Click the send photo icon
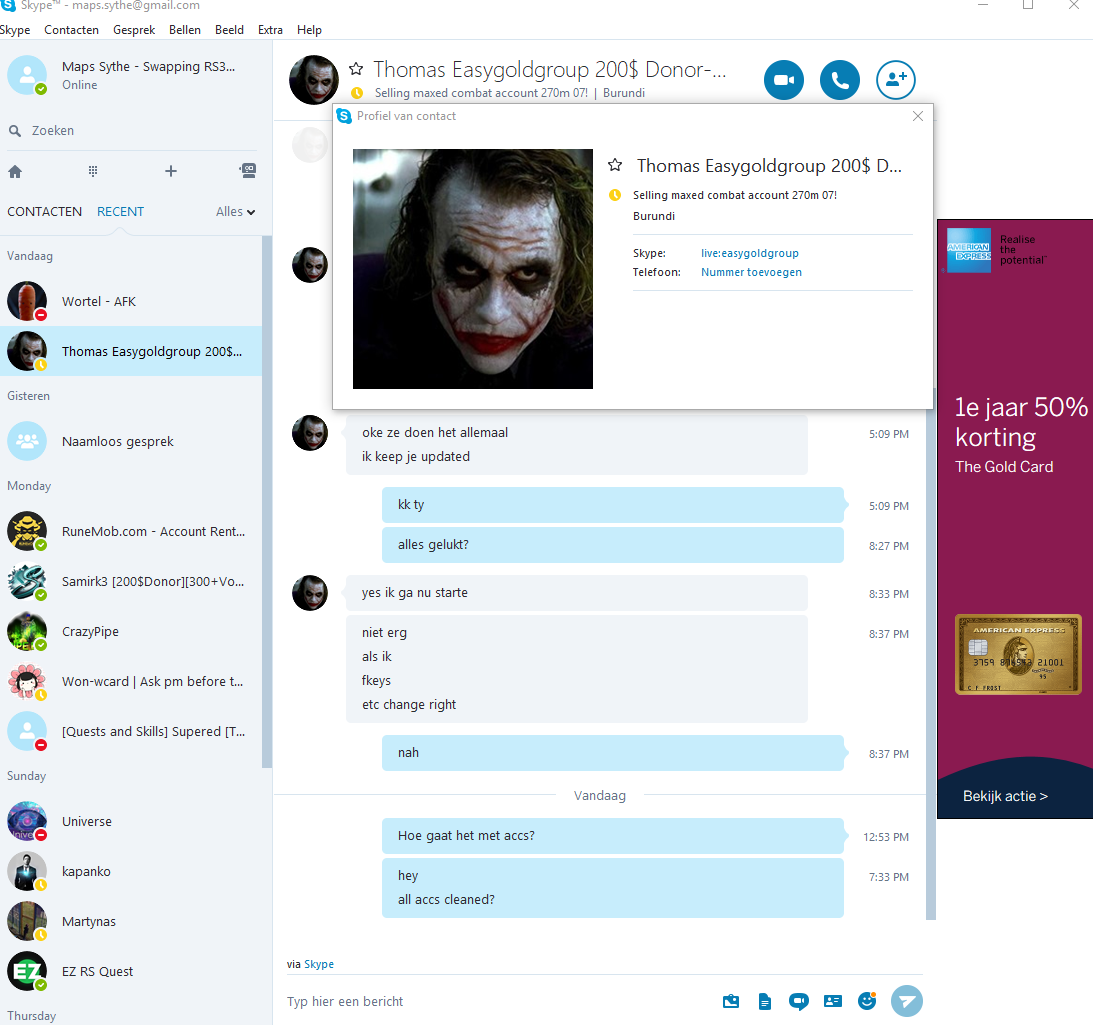The image size is (1093, 1025). point(731,1001)
